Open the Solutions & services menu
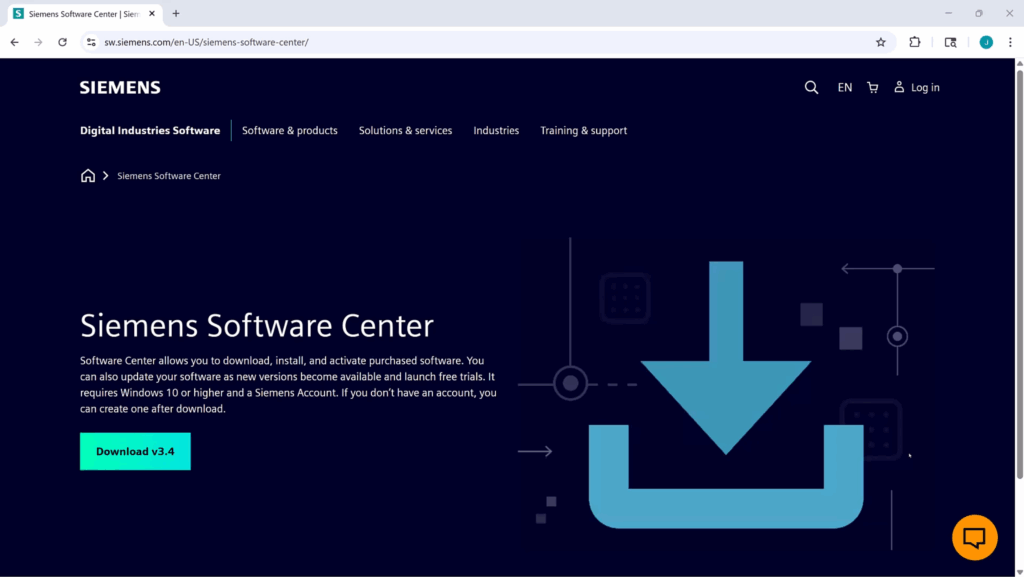 pos(405,130)
